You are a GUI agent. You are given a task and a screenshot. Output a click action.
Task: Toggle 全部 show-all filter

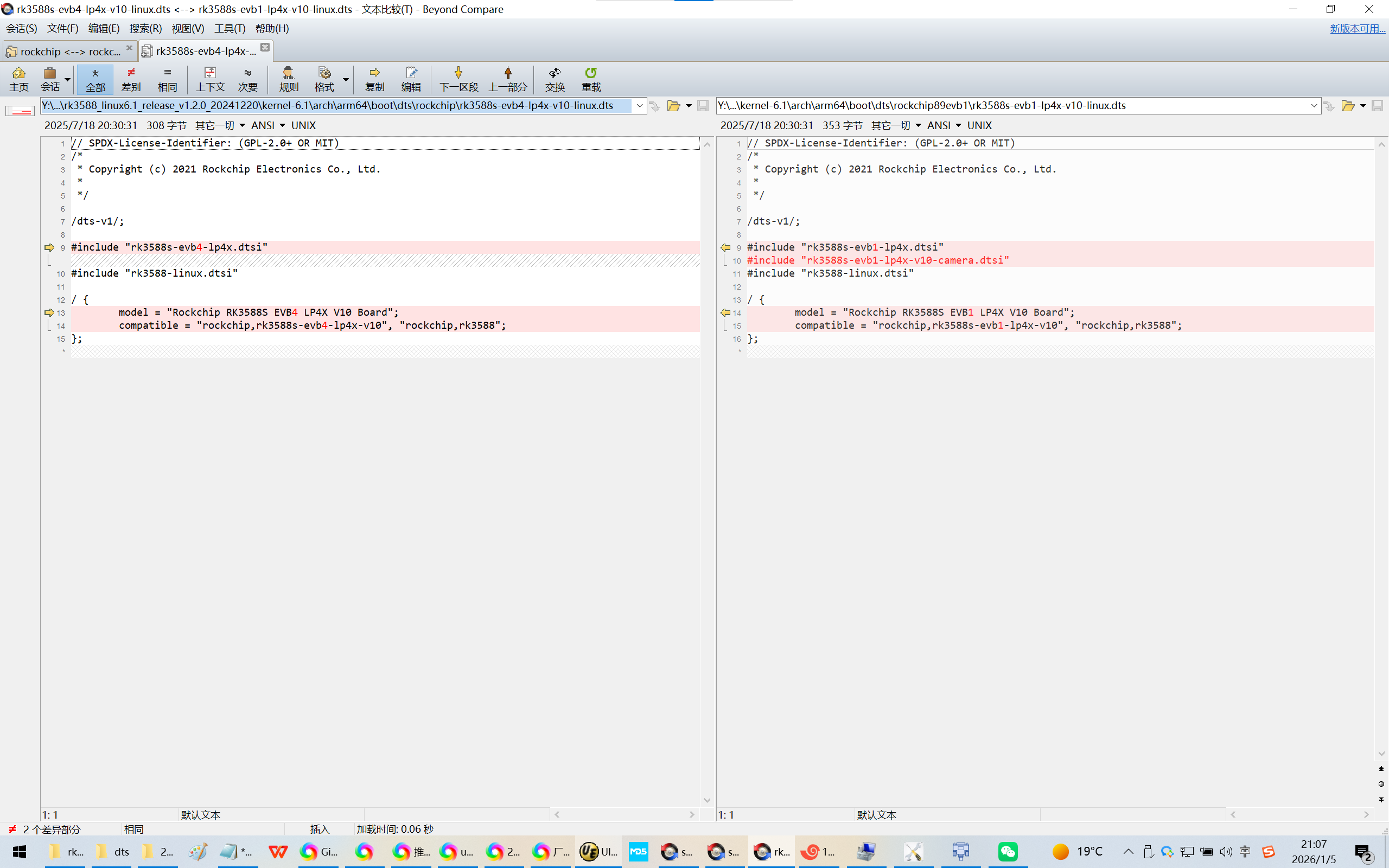pyautogui.click(x=95, y=79)
